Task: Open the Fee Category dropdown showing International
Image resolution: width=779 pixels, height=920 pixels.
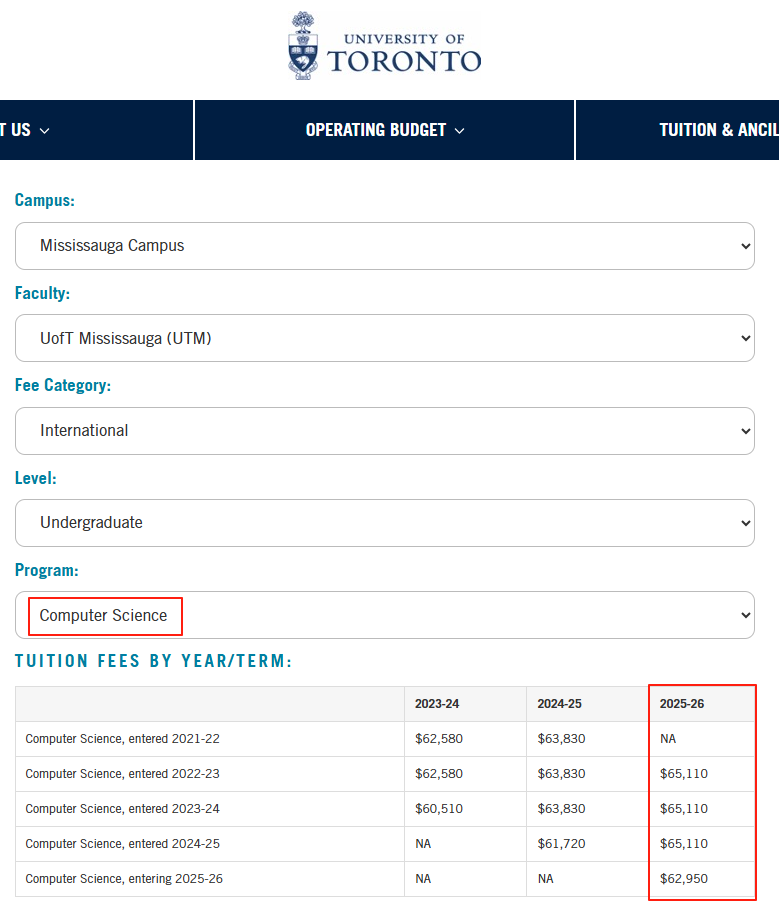Action: [x=385, y=431]
